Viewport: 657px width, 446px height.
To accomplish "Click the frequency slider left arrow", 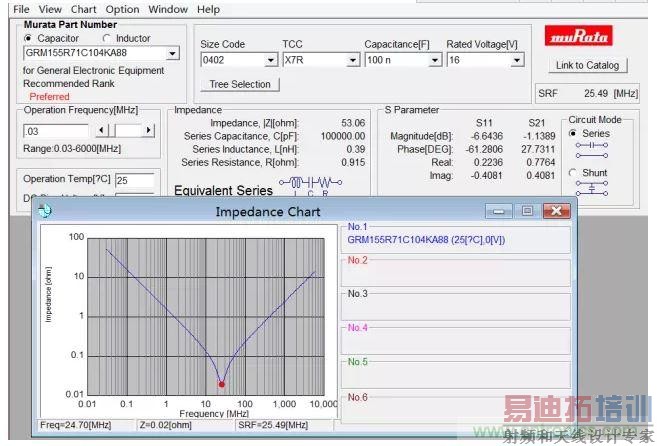I will [102, 131].
